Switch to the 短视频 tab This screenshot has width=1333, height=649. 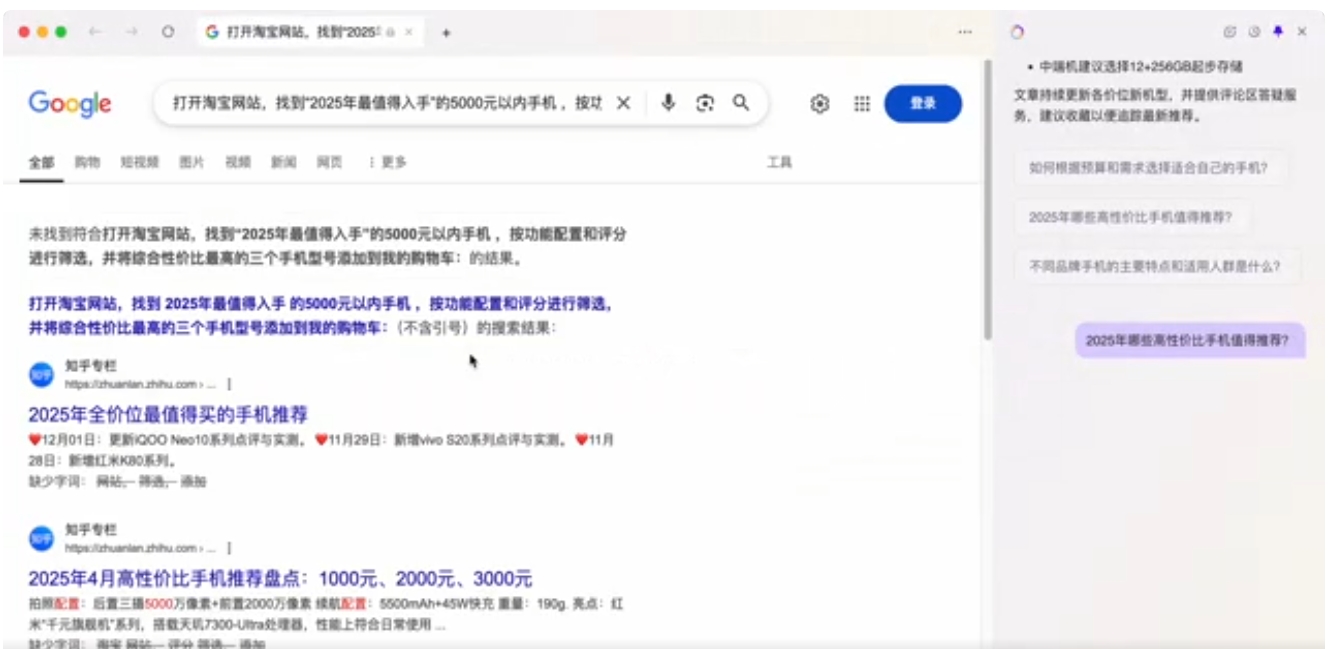[139, 162]
